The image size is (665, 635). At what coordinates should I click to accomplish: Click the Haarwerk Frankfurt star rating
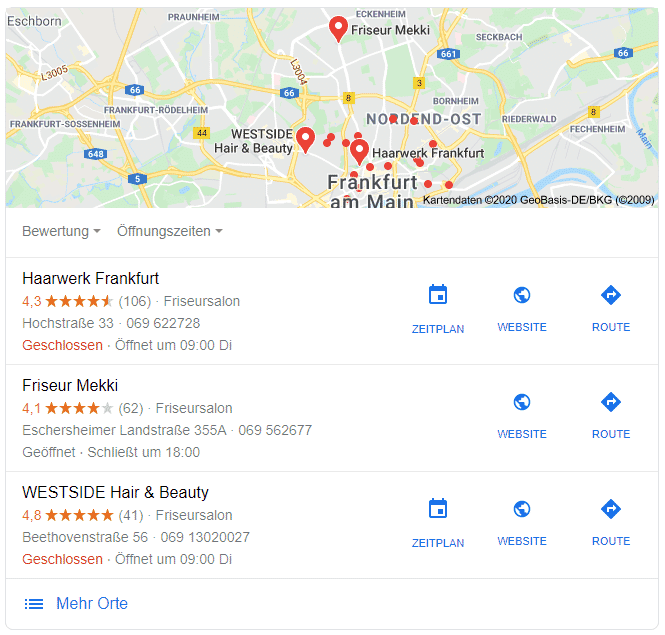(79, 301)
